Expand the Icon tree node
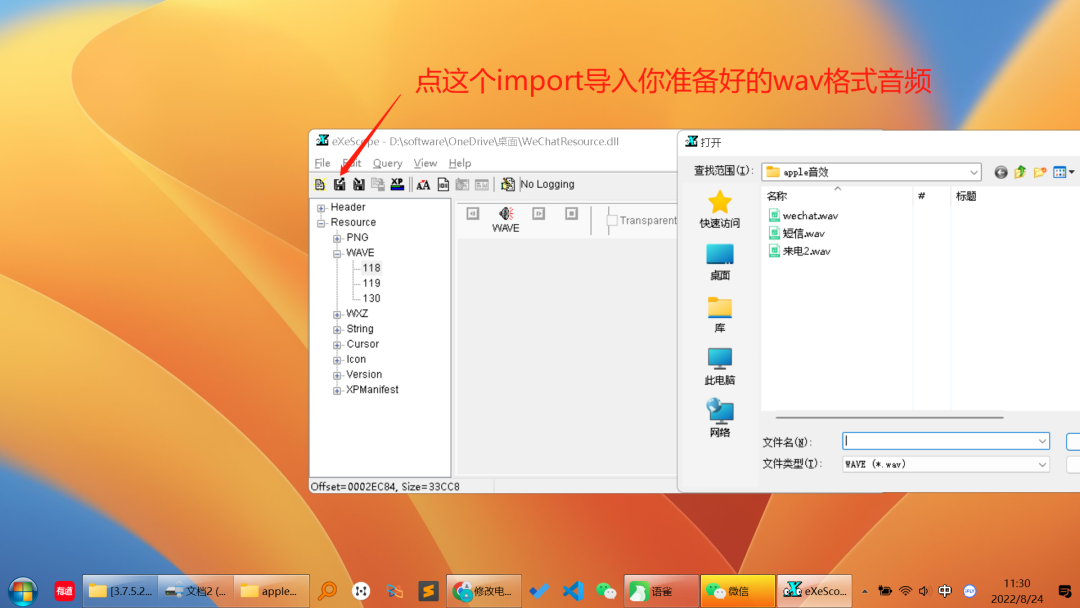 [337, 359]
